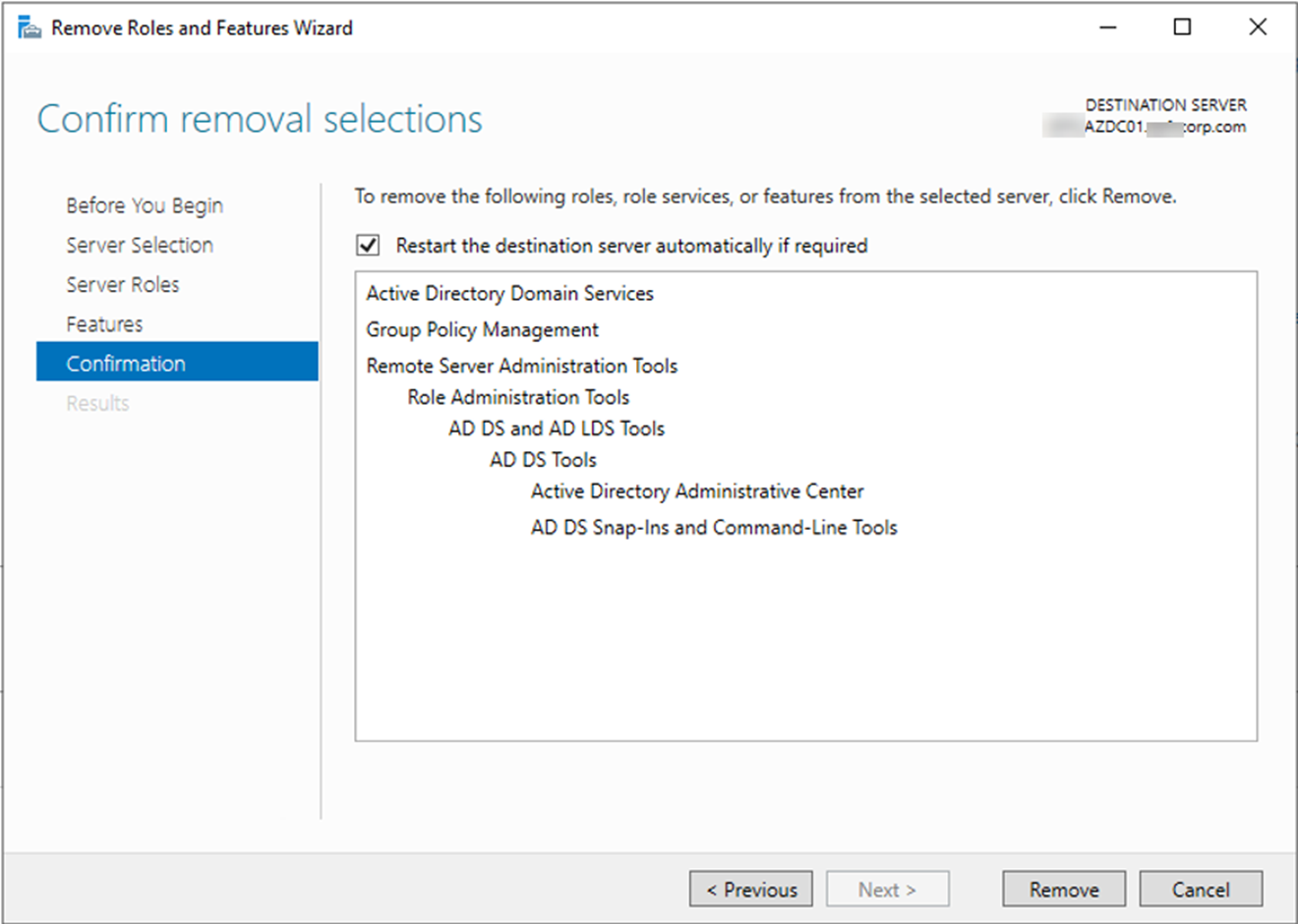Viewport: 1298px width, 924px height.
Task: Cancel the removal wizard
Action: [x=1201, y=890]
